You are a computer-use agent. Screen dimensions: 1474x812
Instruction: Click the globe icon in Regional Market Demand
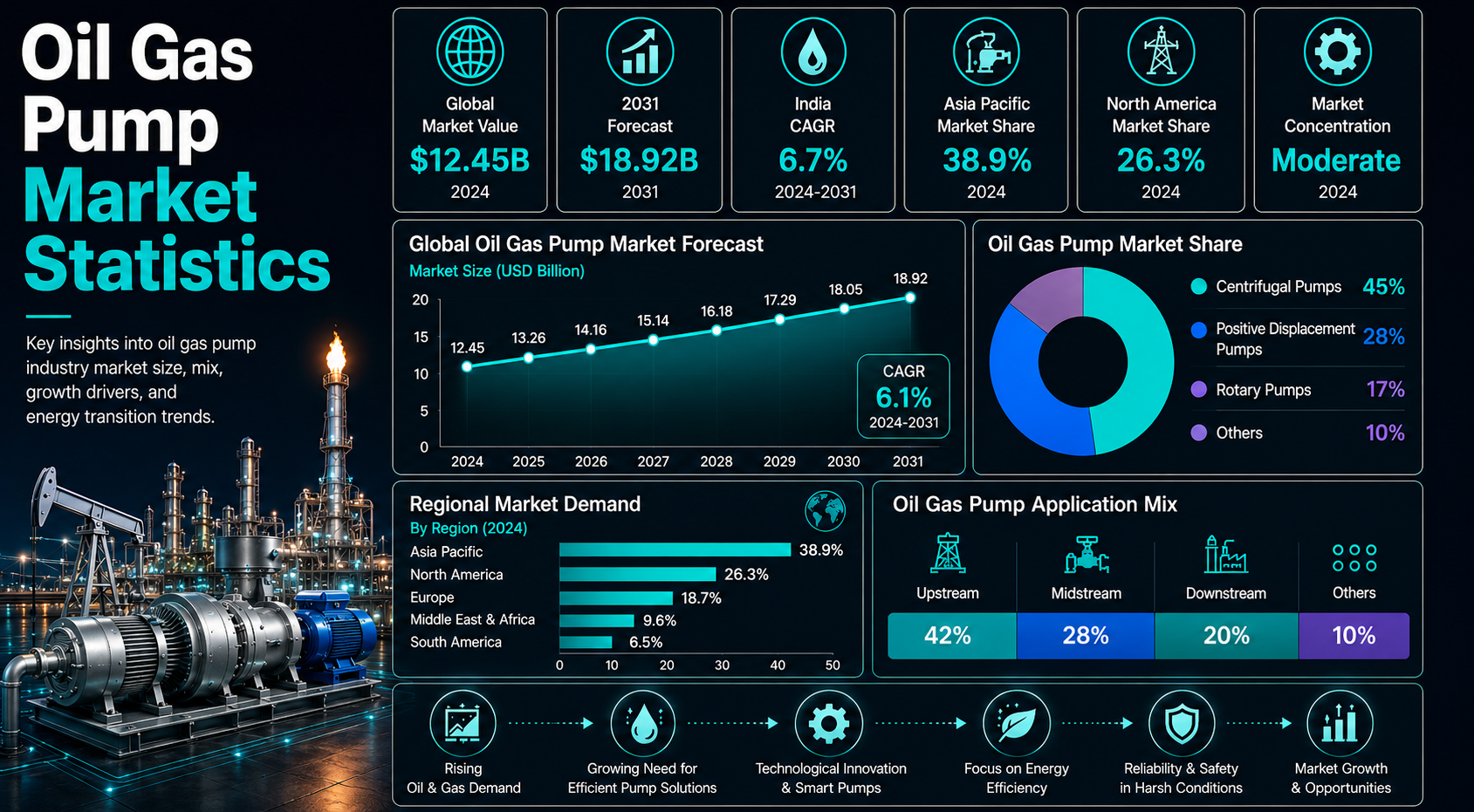coord(825,511)
